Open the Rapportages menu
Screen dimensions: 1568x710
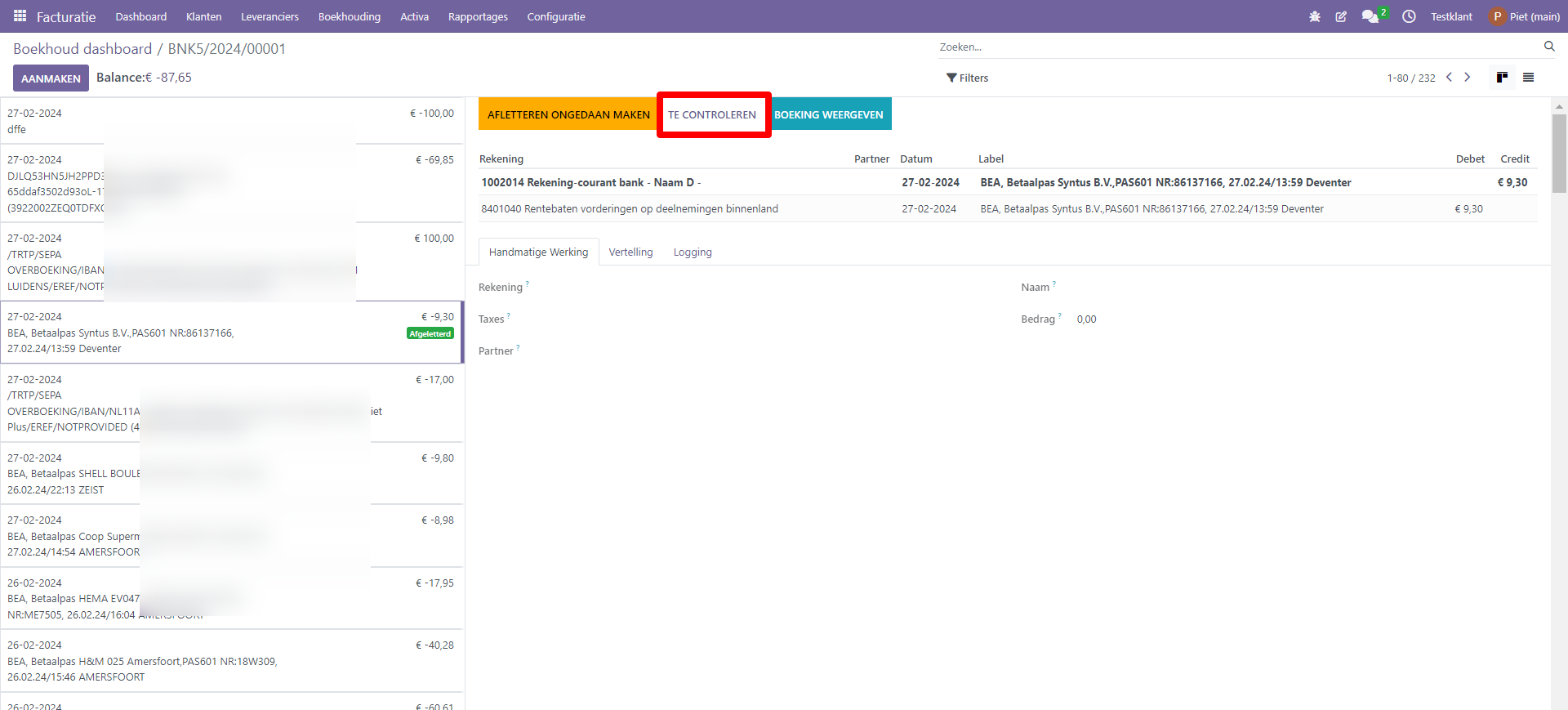478,16
